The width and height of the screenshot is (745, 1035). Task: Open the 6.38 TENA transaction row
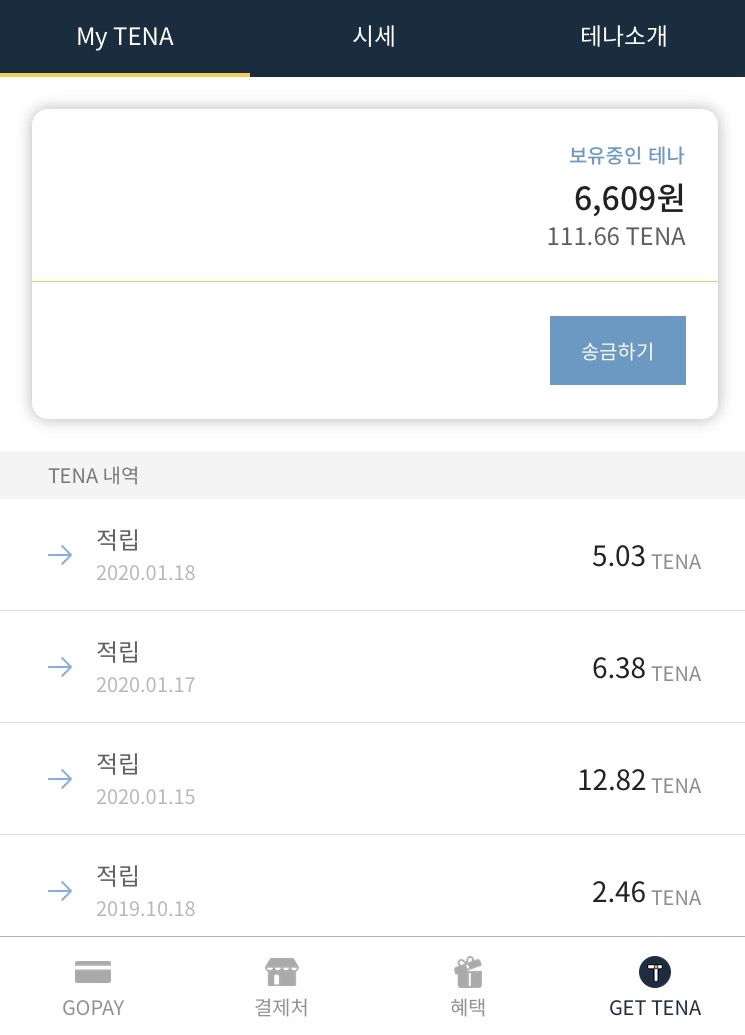372,667
